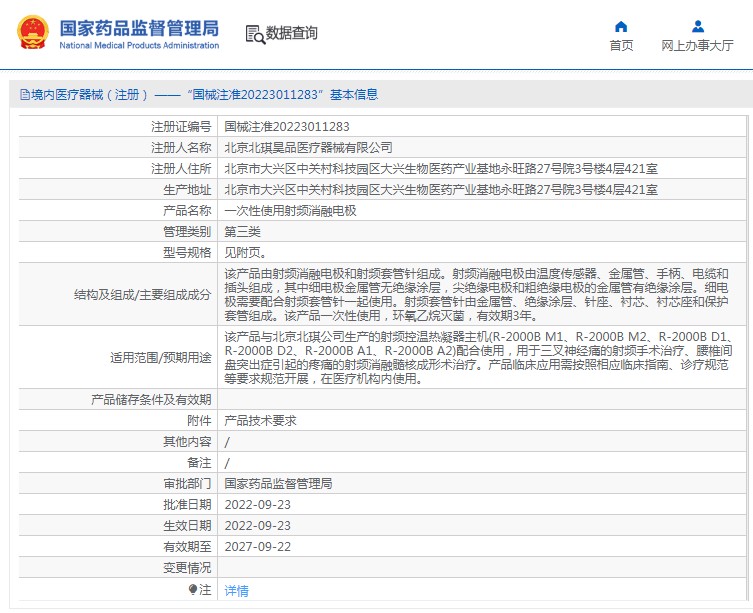Select product name 一次性使用射频消融电极
This screenshot has width=753, height=613.
[290, 211]
